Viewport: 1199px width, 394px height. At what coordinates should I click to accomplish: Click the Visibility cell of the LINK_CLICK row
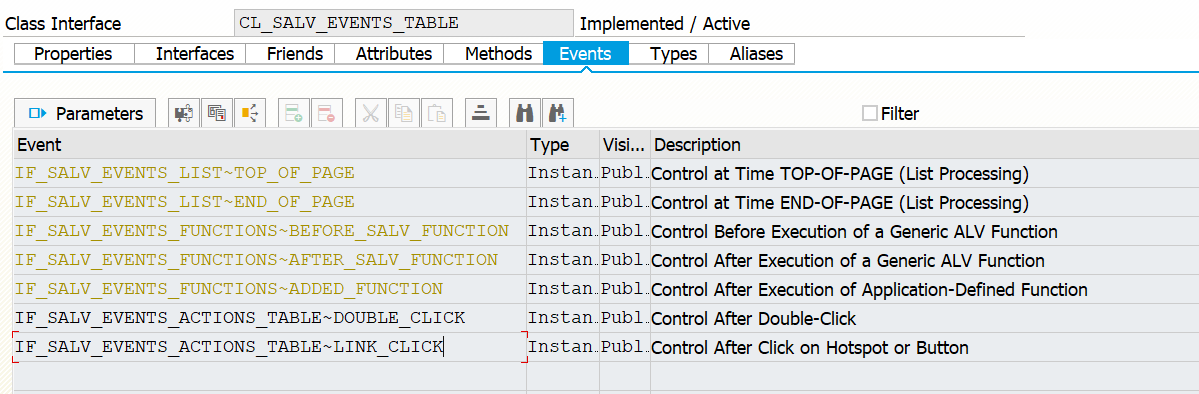coord(625,347)
